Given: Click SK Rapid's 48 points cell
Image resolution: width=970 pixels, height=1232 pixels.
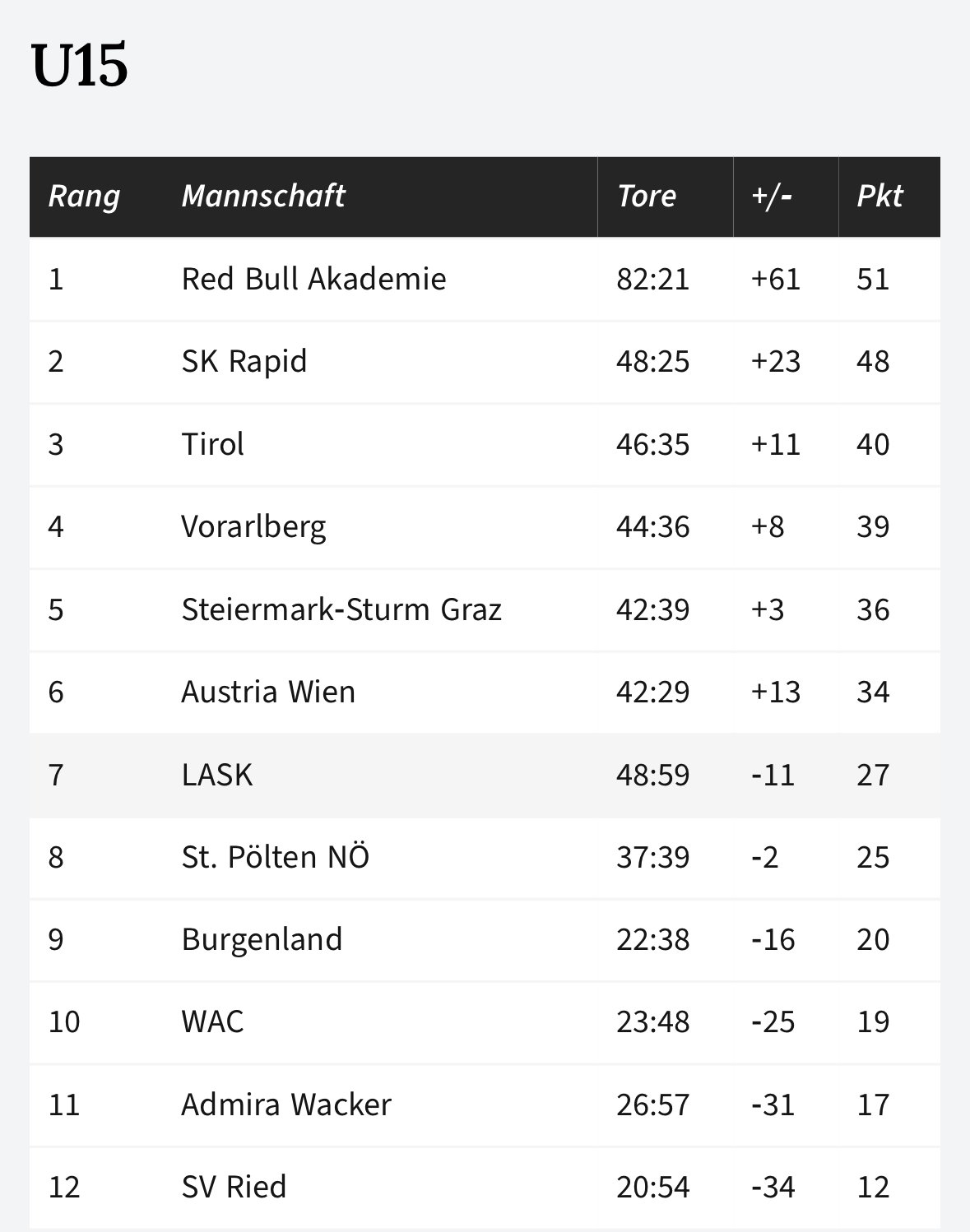Looking at the screenshot, I should (x=873, y=361).
